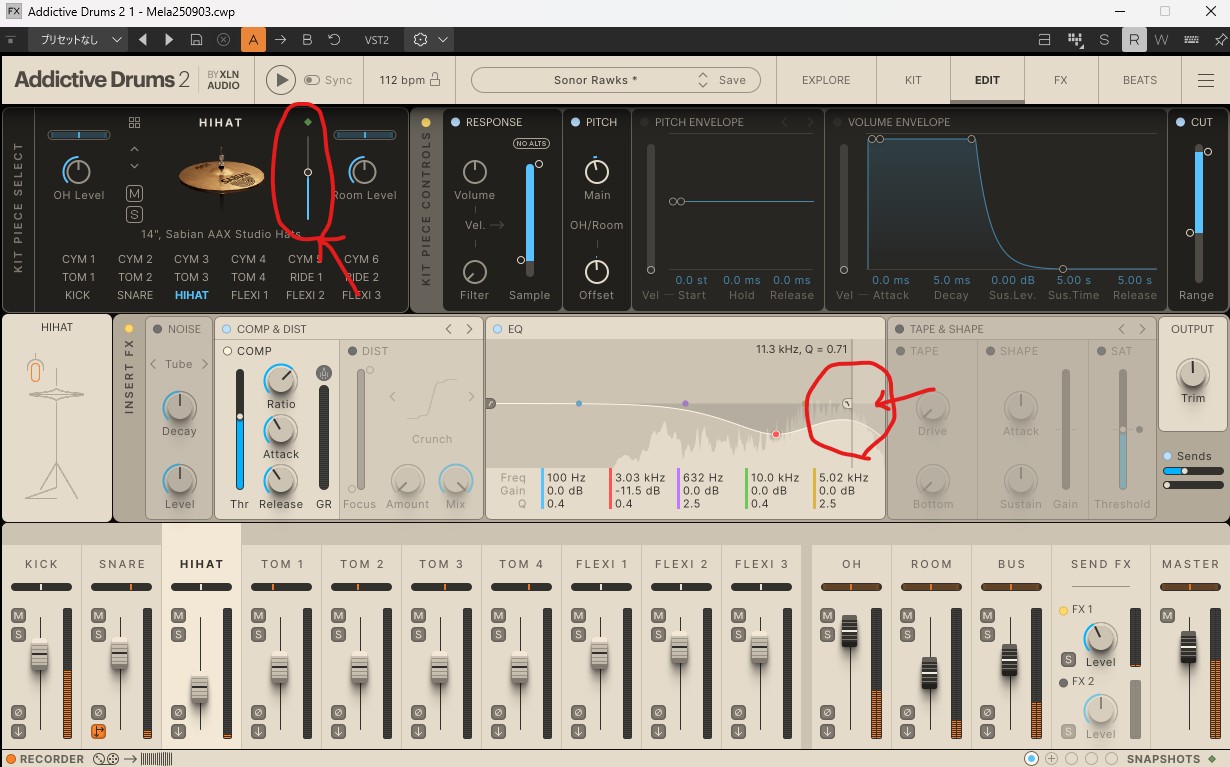The image size is (1230, 767).
Task: Select the KICK kit piece
Action: pyautogui.click(x=77, y=295)
